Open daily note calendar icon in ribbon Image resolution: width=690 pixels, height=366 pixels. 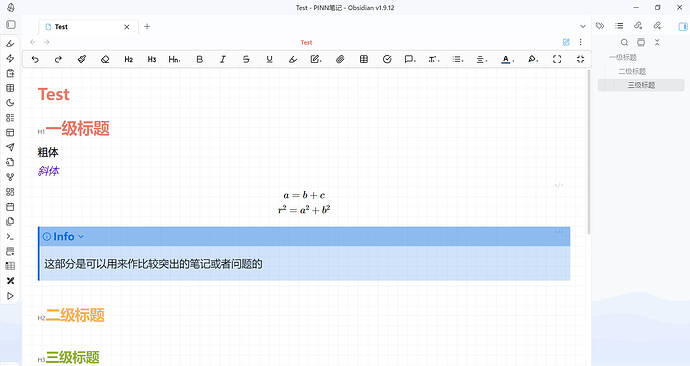coord(10,207)
